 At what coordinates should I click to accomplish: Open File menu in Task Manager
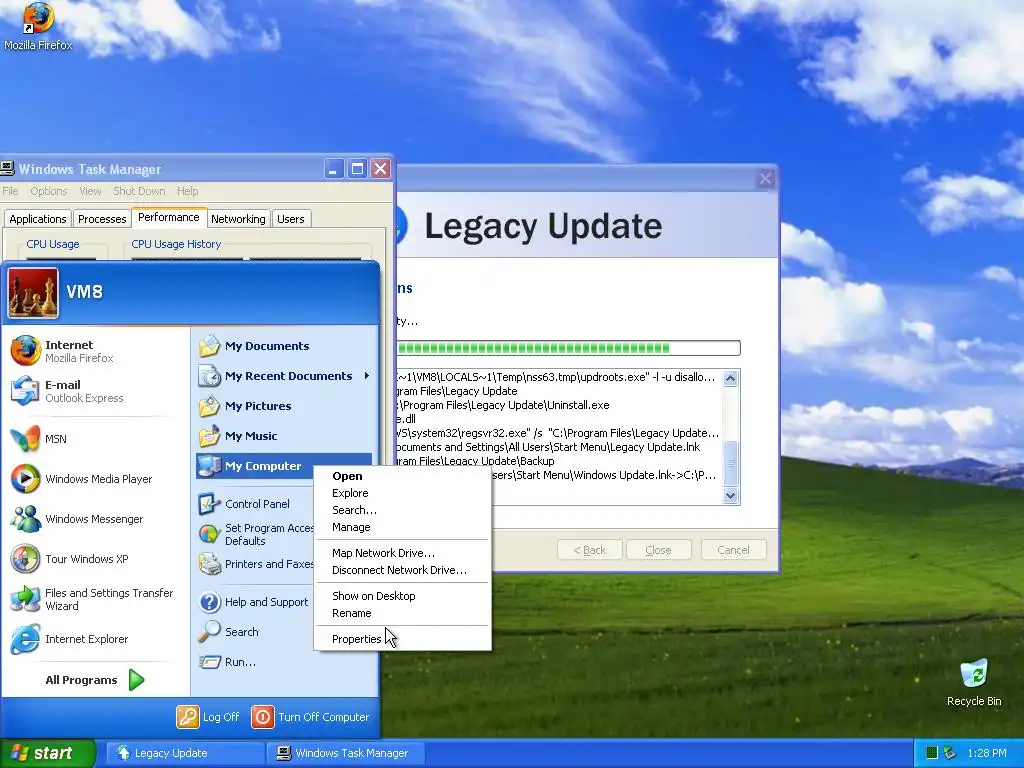(x=10, y=191)
